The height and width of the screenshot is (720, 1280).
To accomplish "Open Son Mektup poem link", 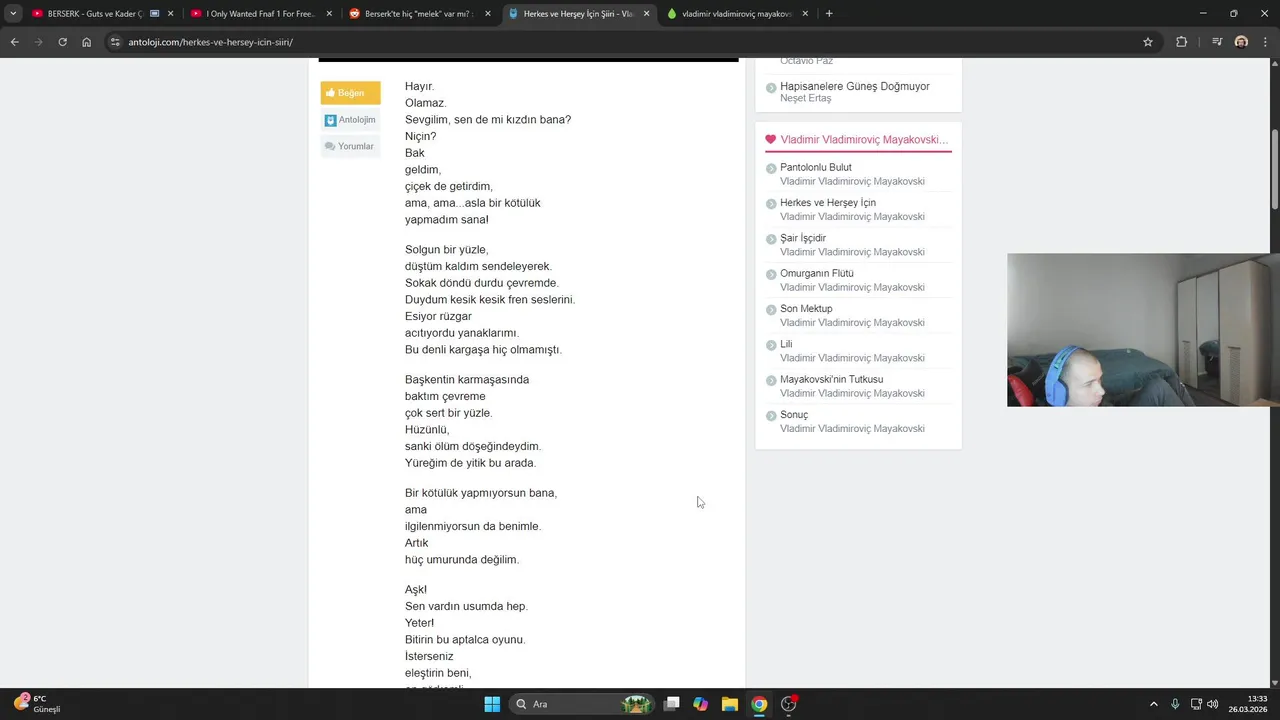I will point(806,309).
